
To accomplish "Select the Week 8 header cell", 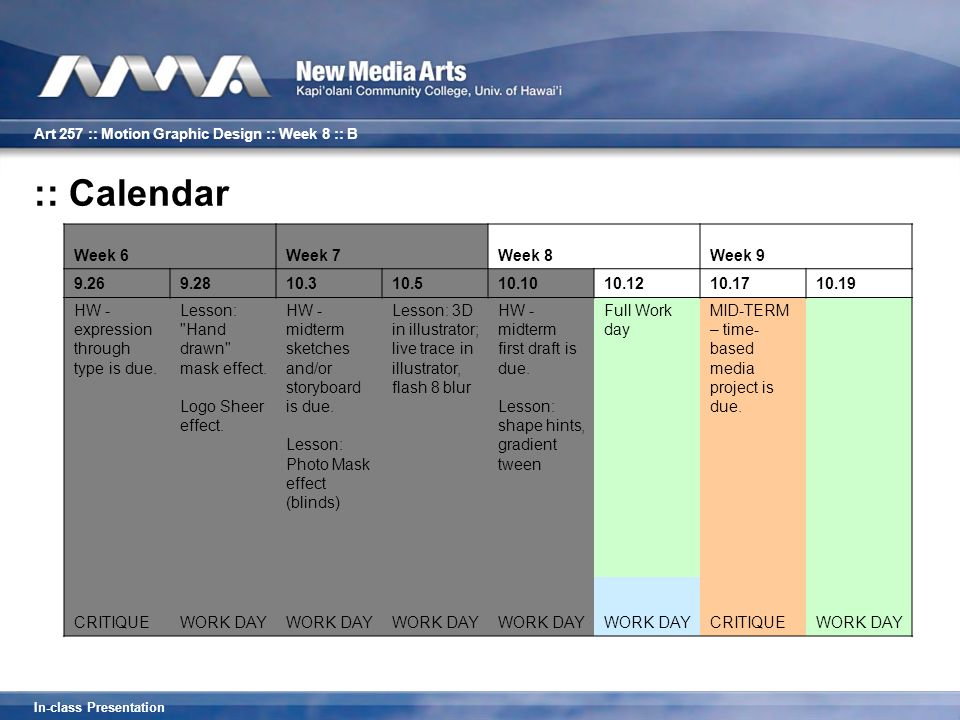I will [x=593, y=246].
